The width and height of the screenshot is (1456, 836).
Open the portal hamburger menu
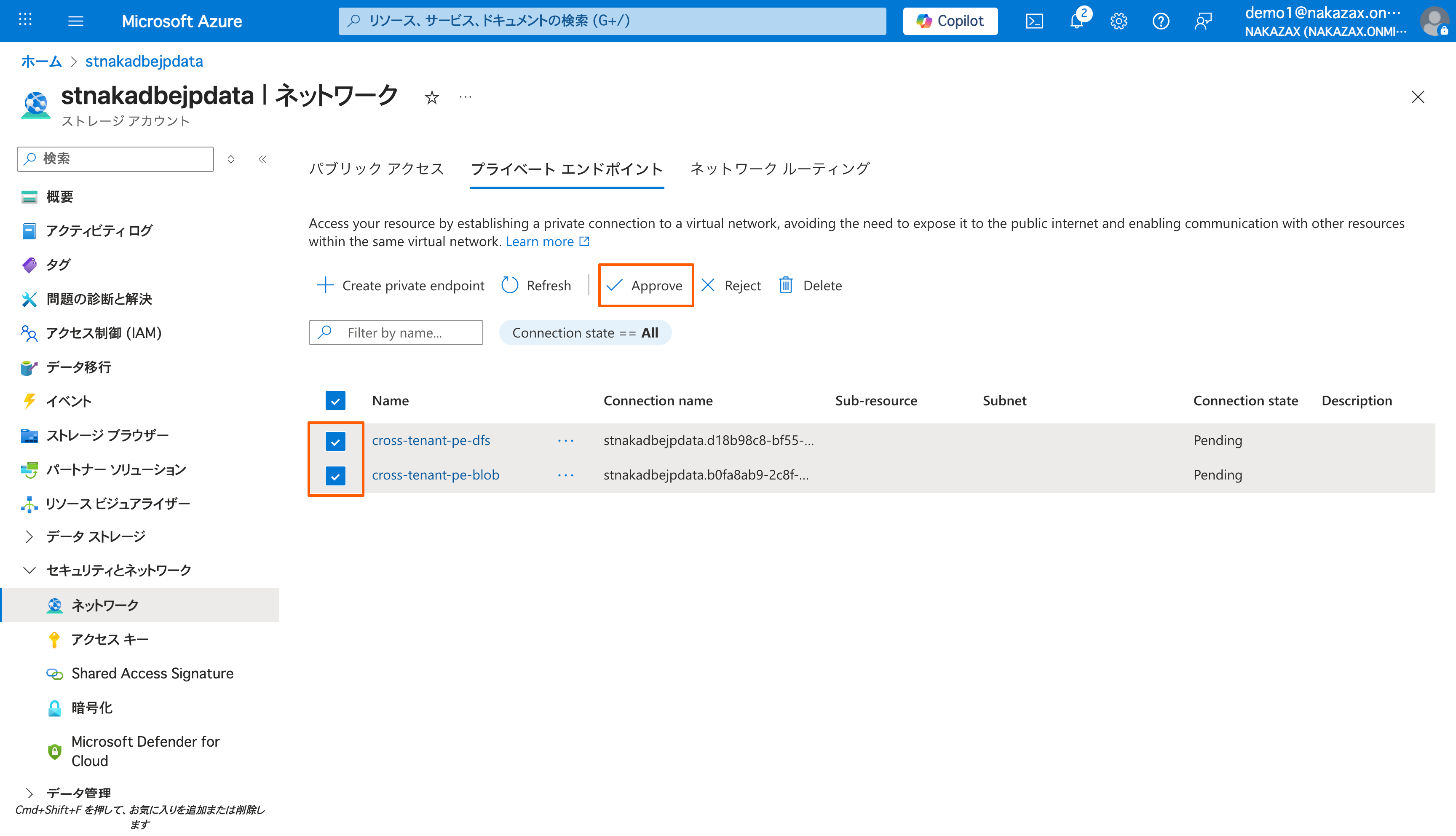[x=76, y=21]
